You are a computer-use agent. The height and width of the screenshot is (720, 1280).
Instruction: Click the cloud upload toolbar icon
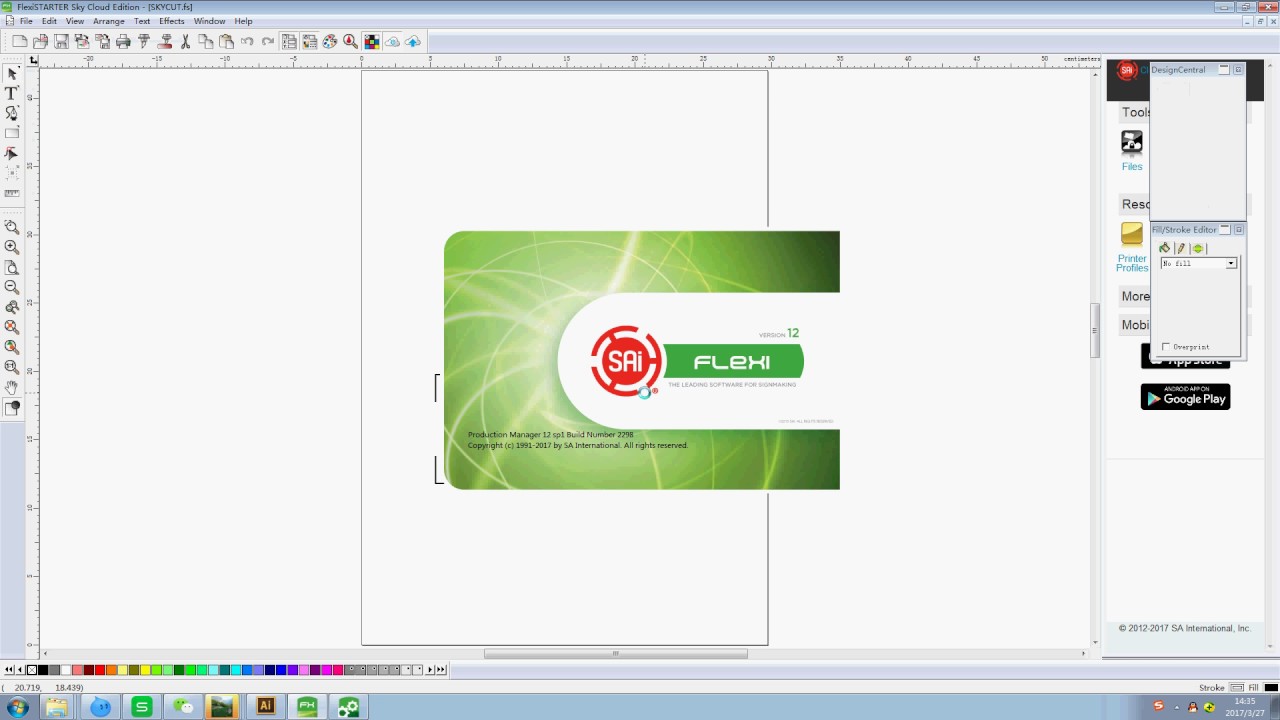coord(413,41)
